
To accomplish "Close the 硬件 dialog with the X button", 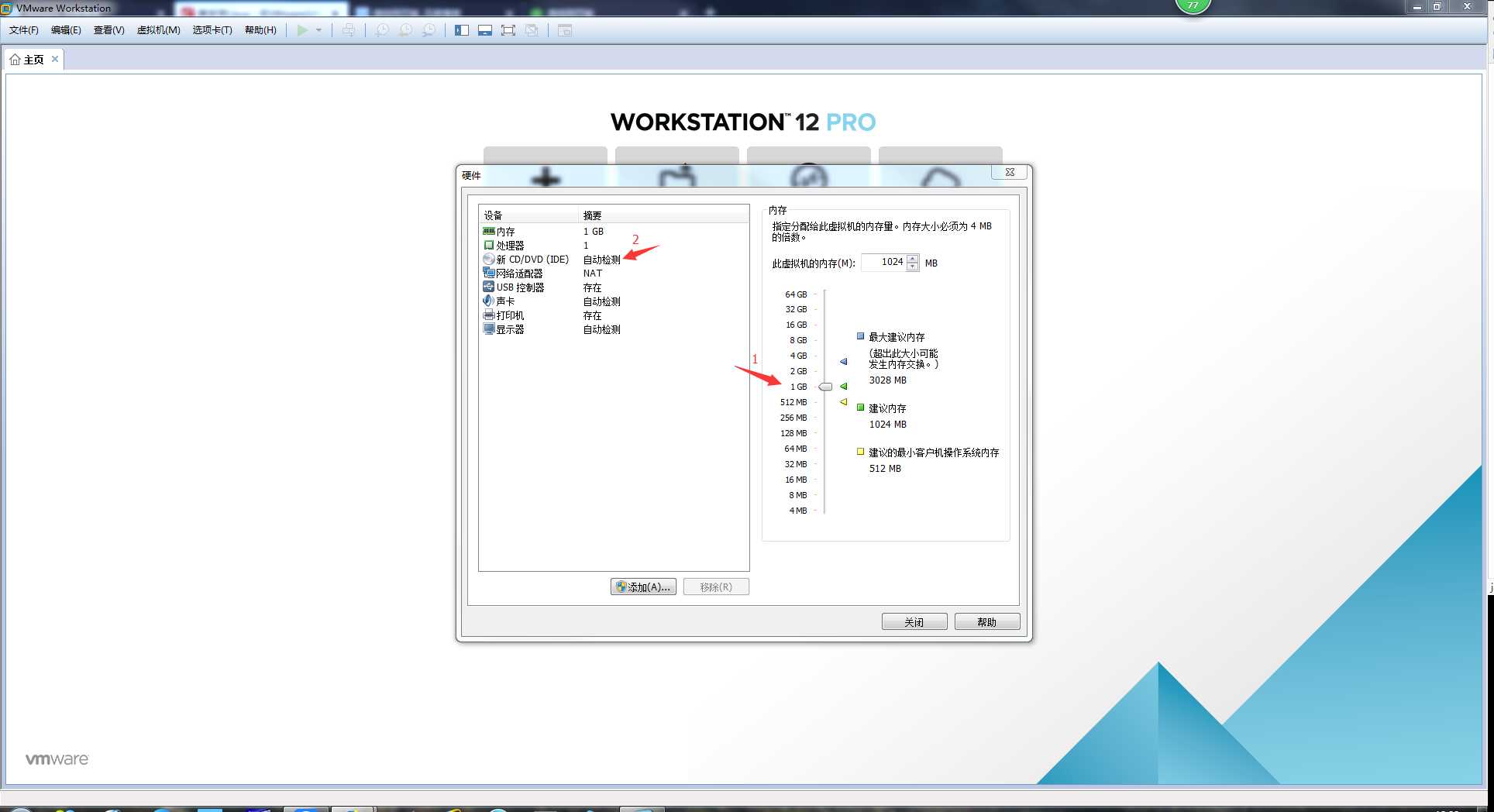I will click(1010, 172).
